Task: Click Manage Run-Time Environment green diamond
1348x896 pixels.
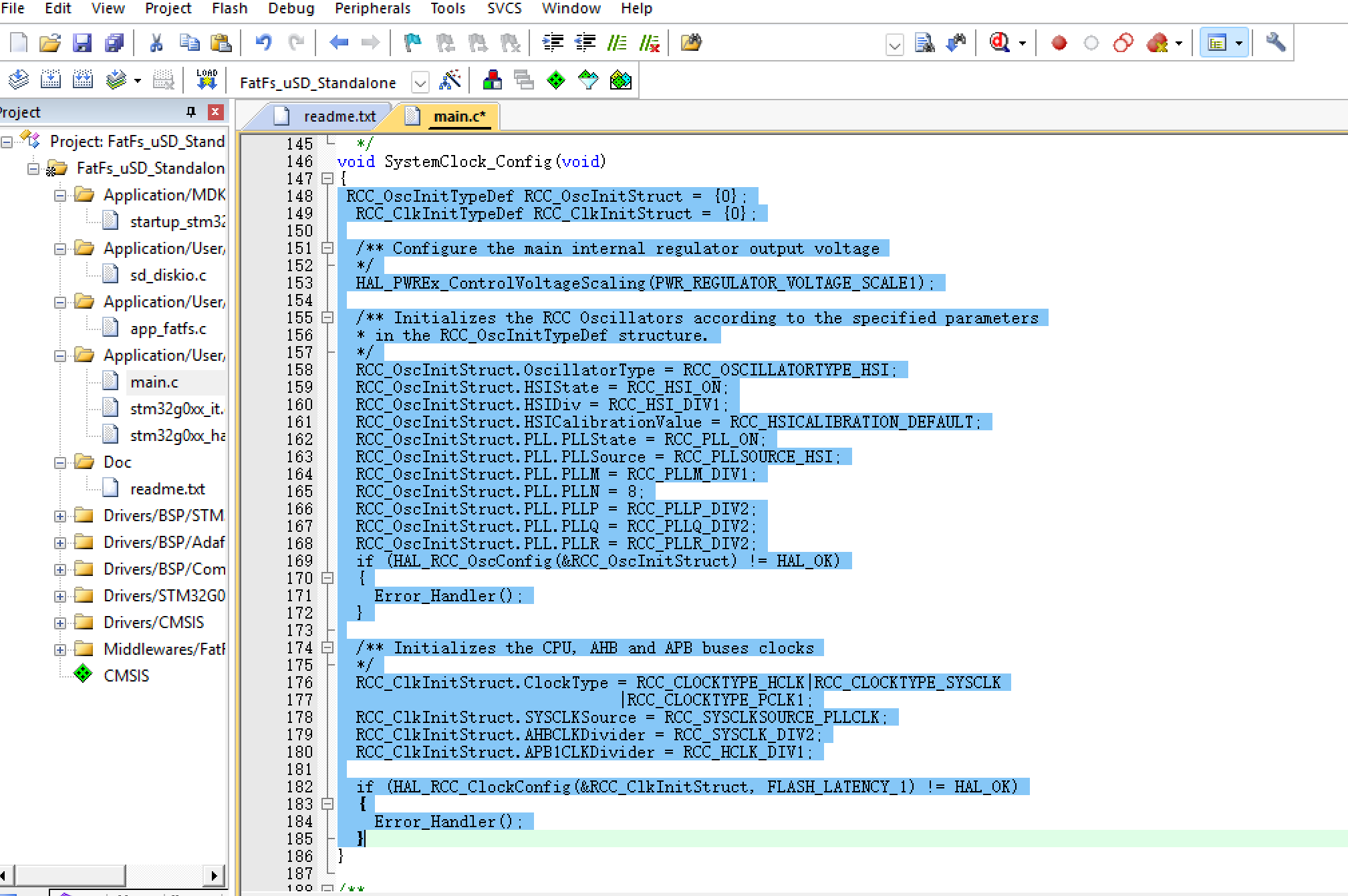Action: tap(555, 81)
